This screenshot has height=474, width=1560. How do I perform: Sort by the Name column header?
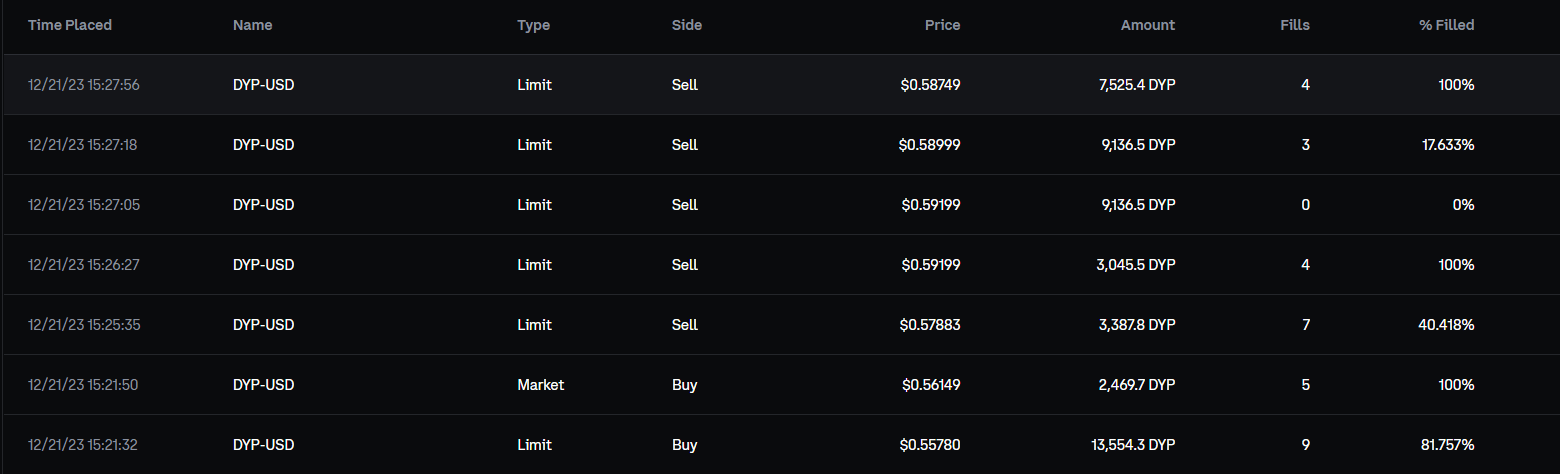point(252,25)
